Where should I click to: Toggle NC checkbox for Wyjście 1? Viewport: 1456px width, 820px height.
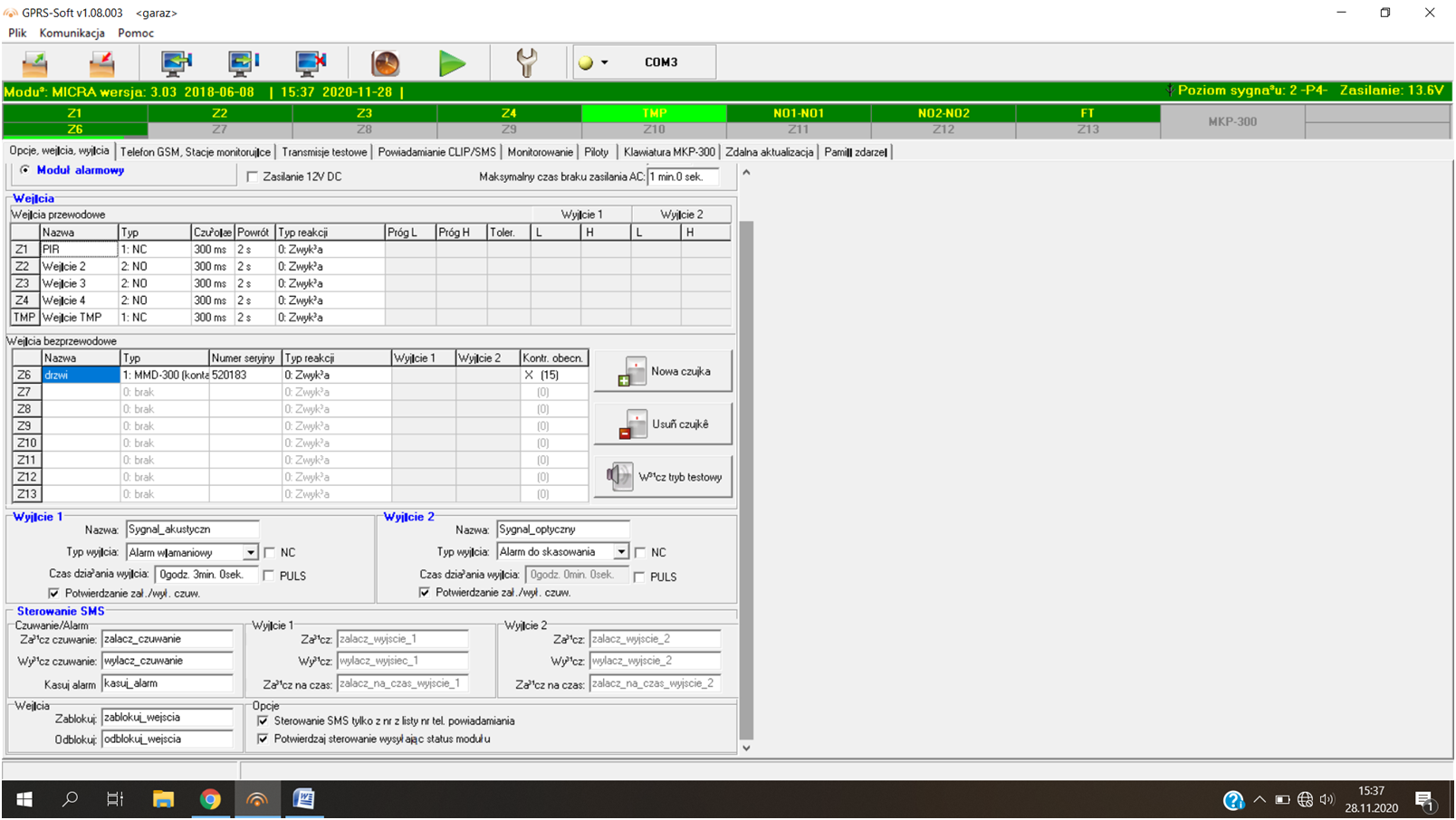point(270,552)
